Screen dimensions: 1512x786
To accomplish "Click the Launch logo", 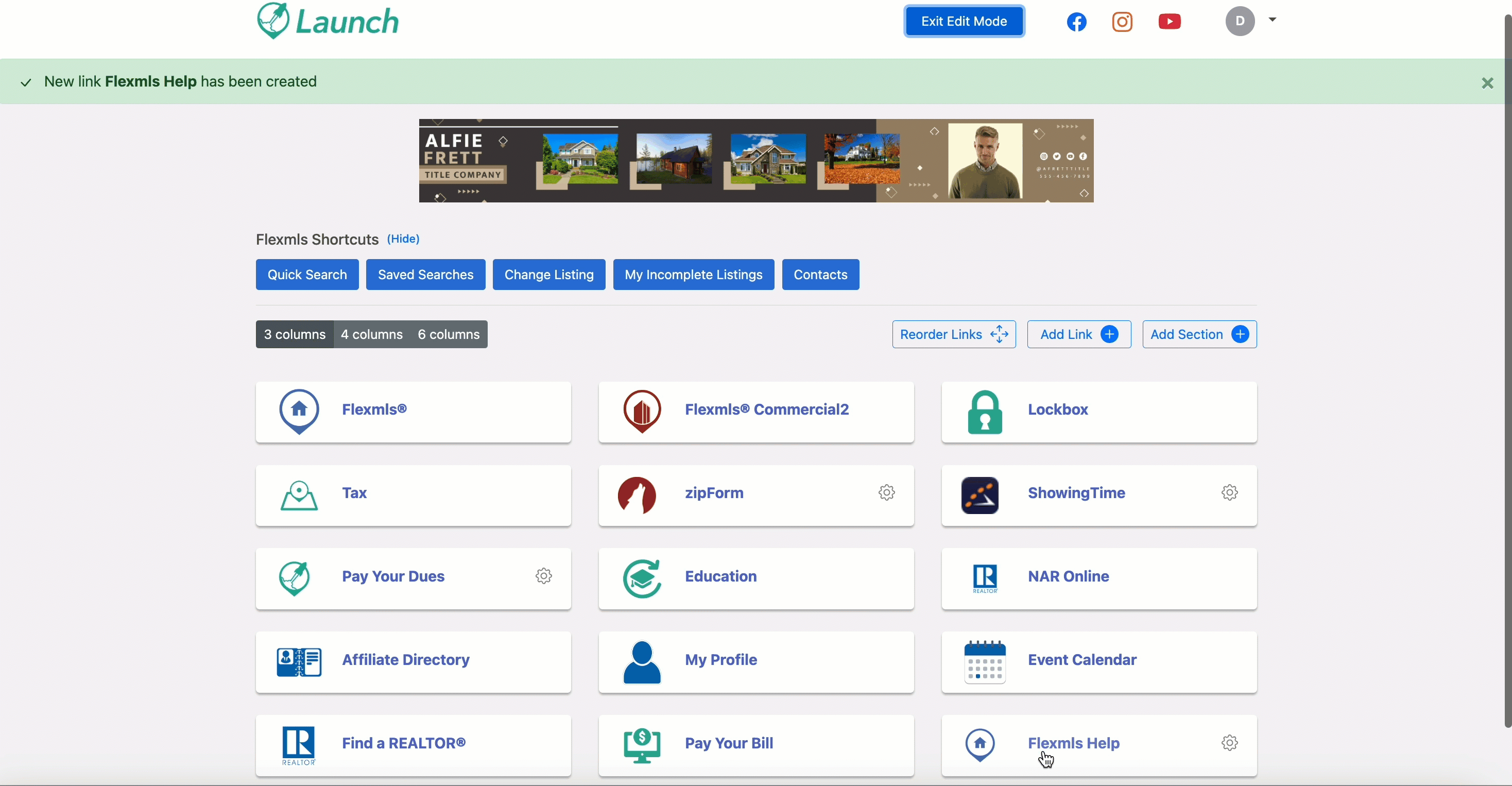I will point(328,21).
